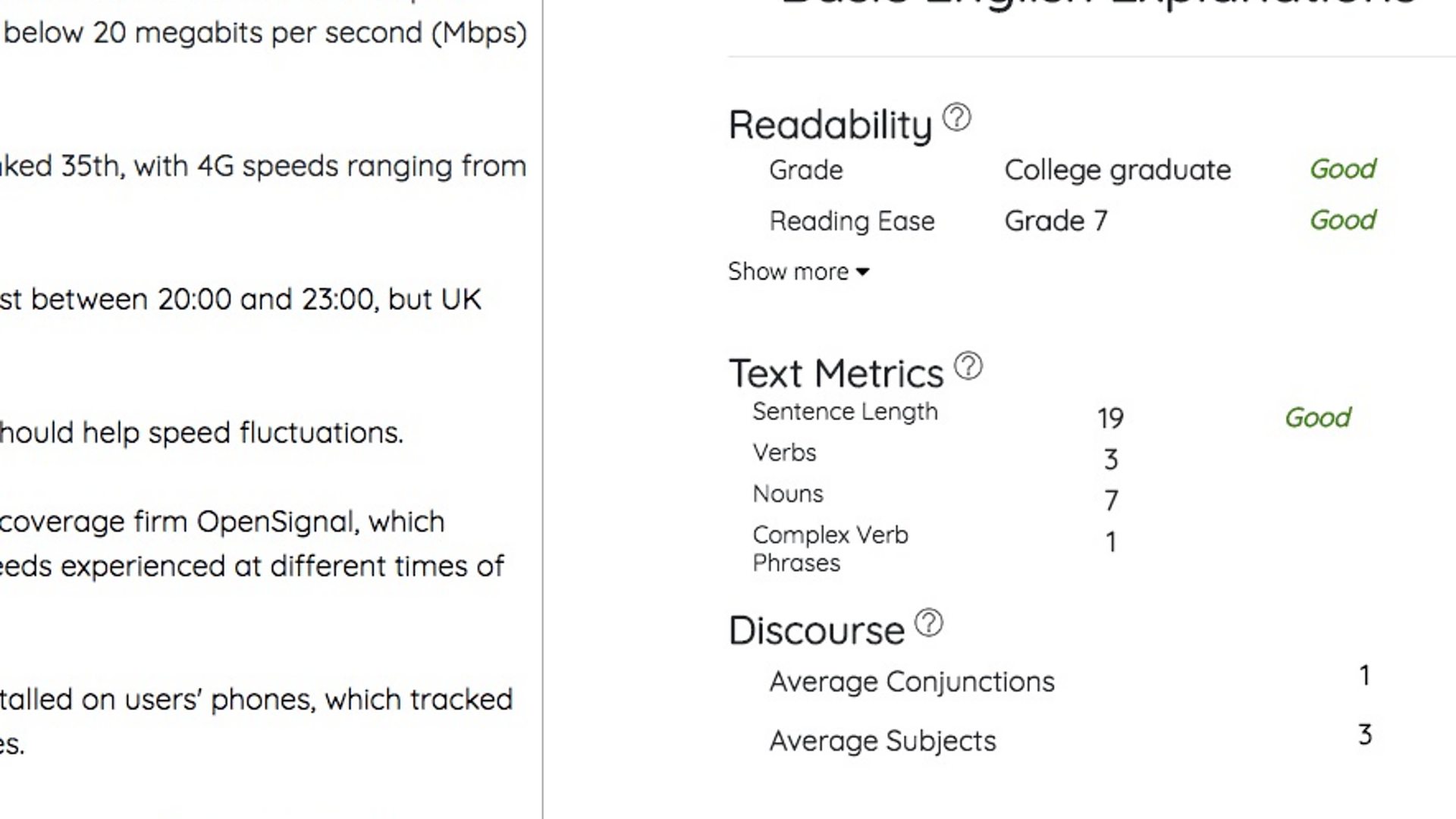Click the Good rating beside Reading Ease
The image size is (1456, 819).
click(x=1342, y=221)
